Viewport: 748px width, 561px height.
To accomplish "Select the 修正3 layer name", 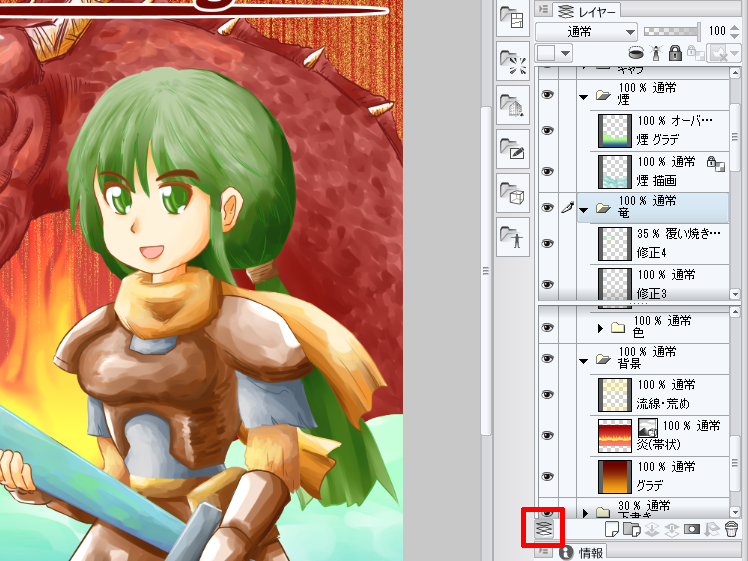I will (x=652, y=293).
